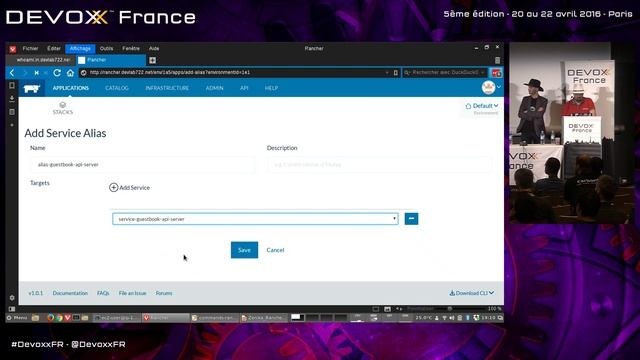The width and height of the screenshot is (640, 360).
Task: Open the taskbar Menu button
Action: [16, 318]
